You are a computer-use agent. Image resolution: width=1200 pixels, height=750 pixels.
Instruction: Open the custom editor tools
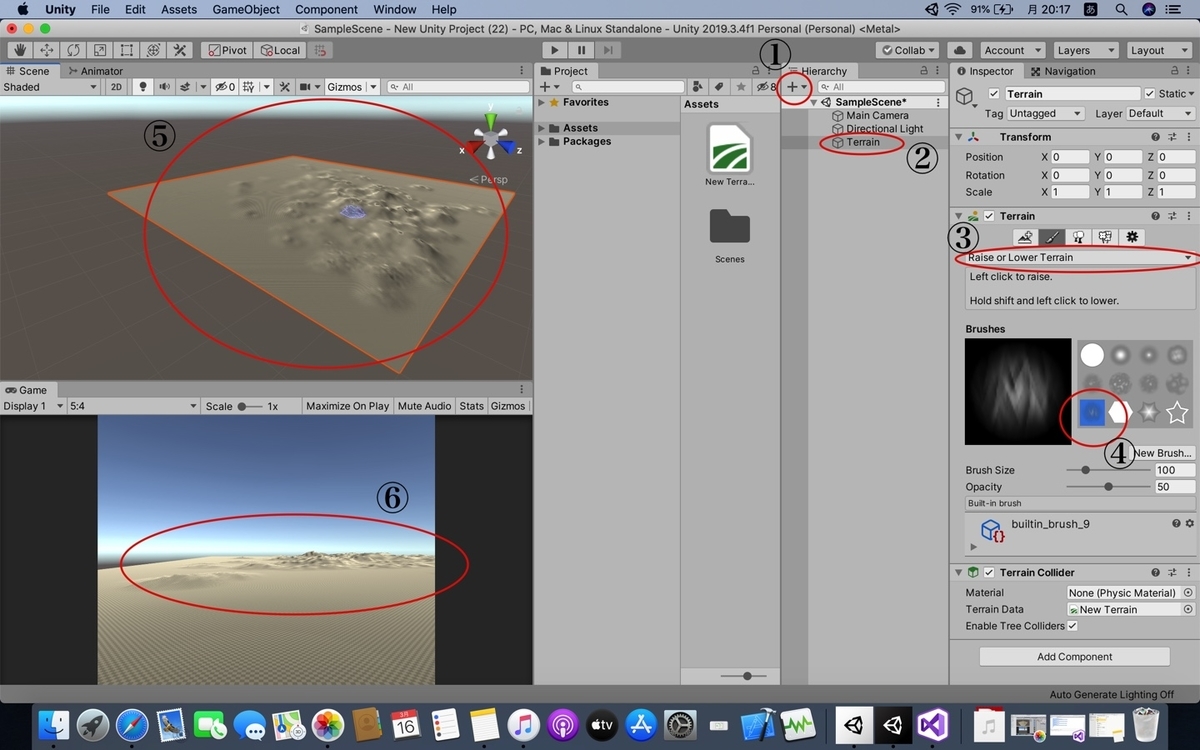tap(181, 50)
